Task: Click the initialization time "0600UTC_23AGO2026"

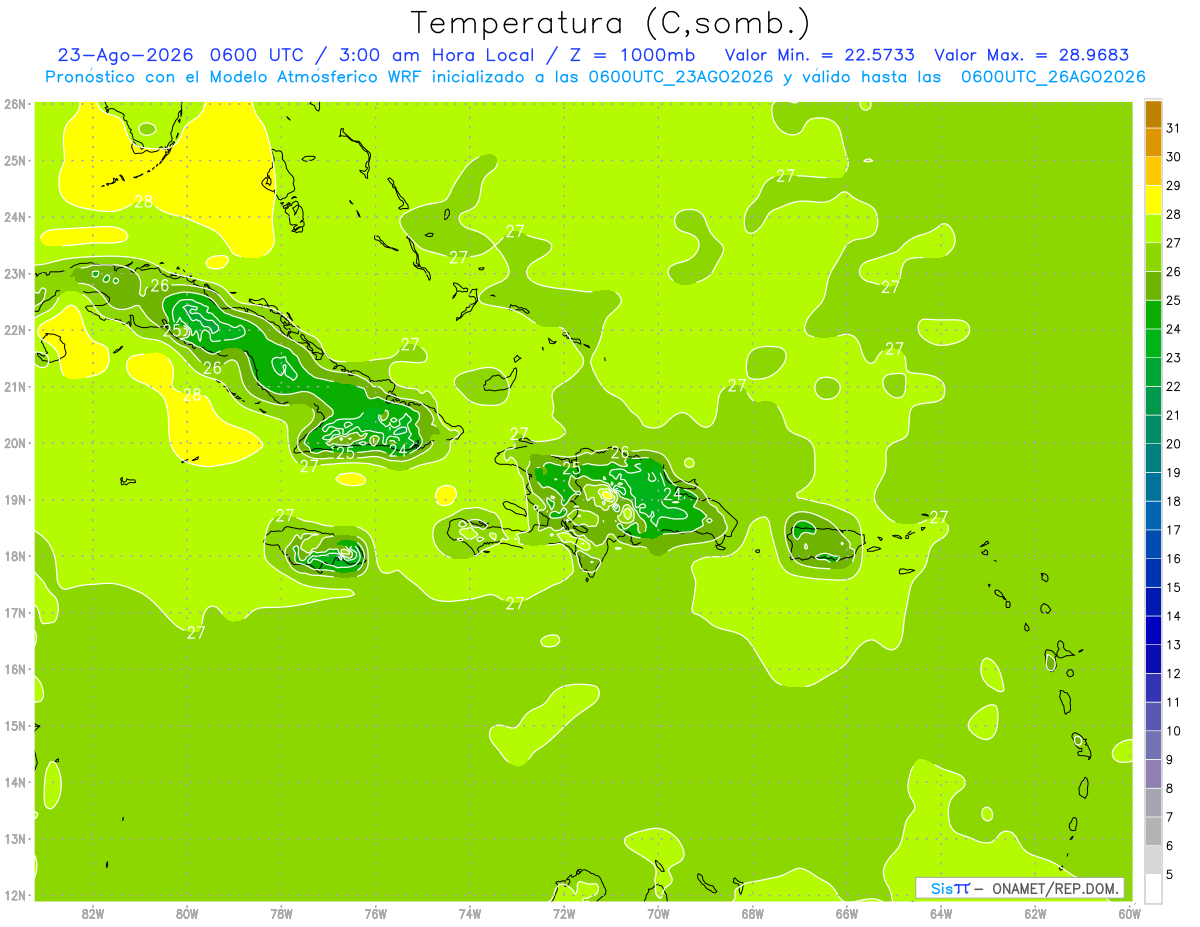Action: (x=681, y=77)
